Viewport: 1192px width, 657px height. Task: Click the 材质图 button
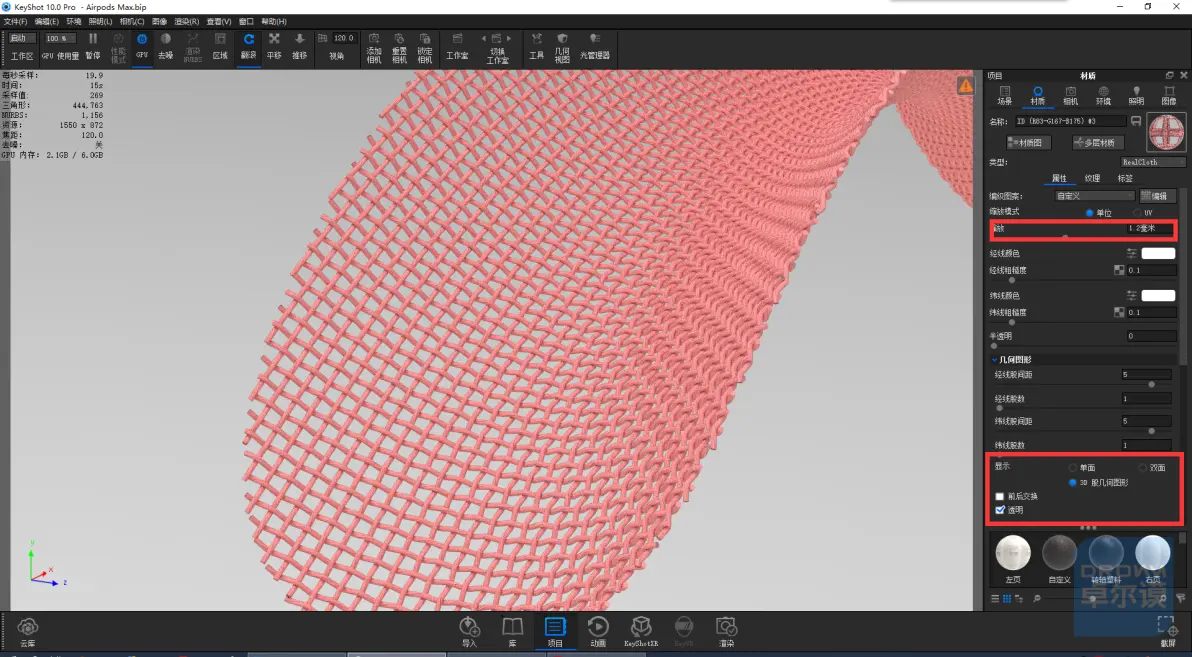coord(1029,142)
